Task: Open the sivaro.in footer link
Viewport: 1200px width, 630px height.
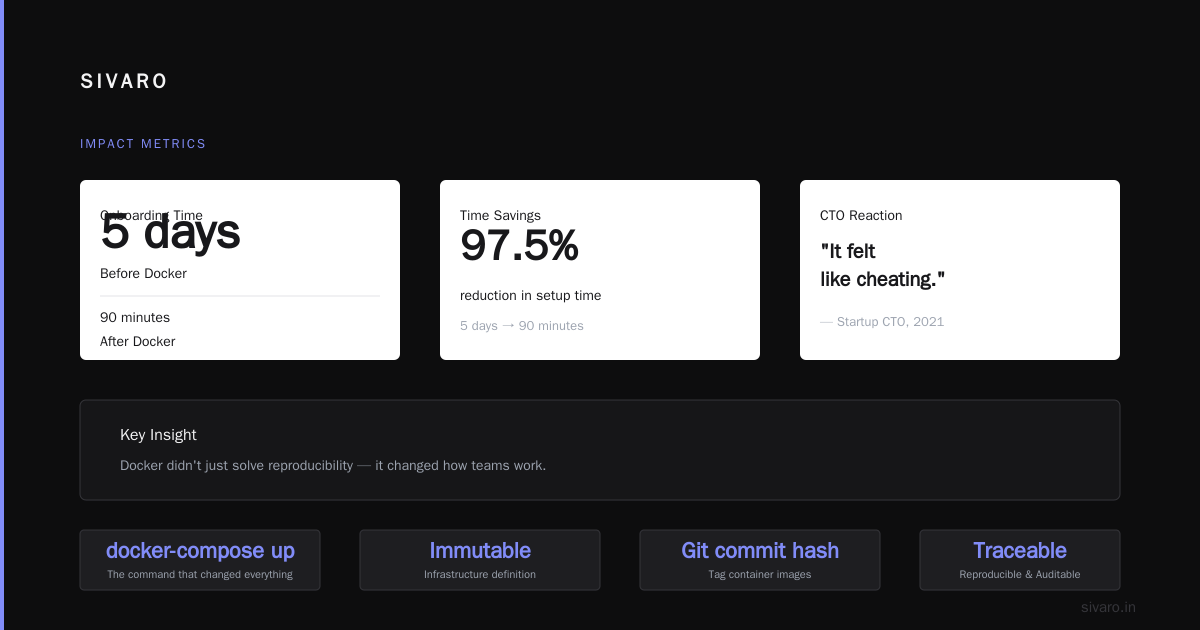Action: pos(1108,607)
